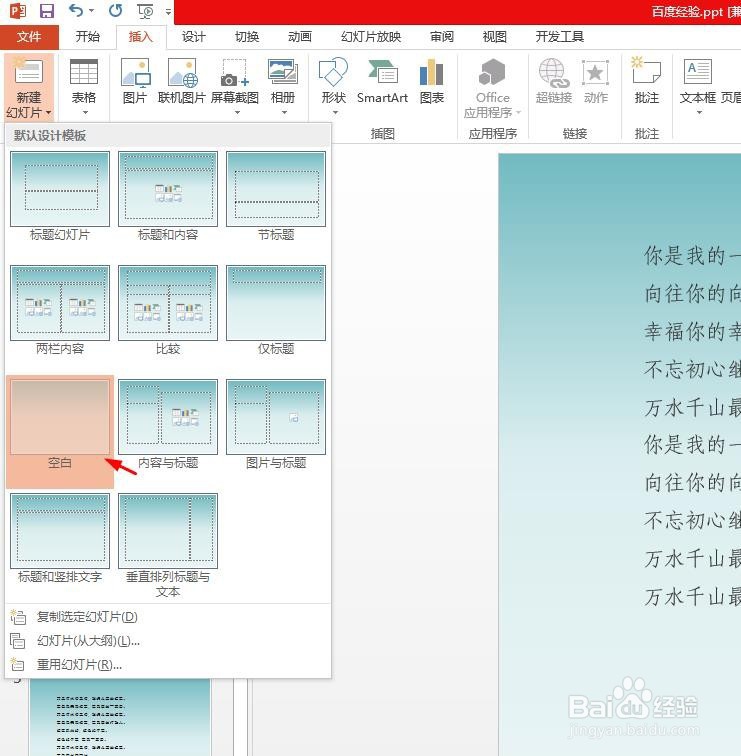This screenshot has height=756, width=741.
Task: Insert a SmartArt graphic
Action: pos(383,82)
